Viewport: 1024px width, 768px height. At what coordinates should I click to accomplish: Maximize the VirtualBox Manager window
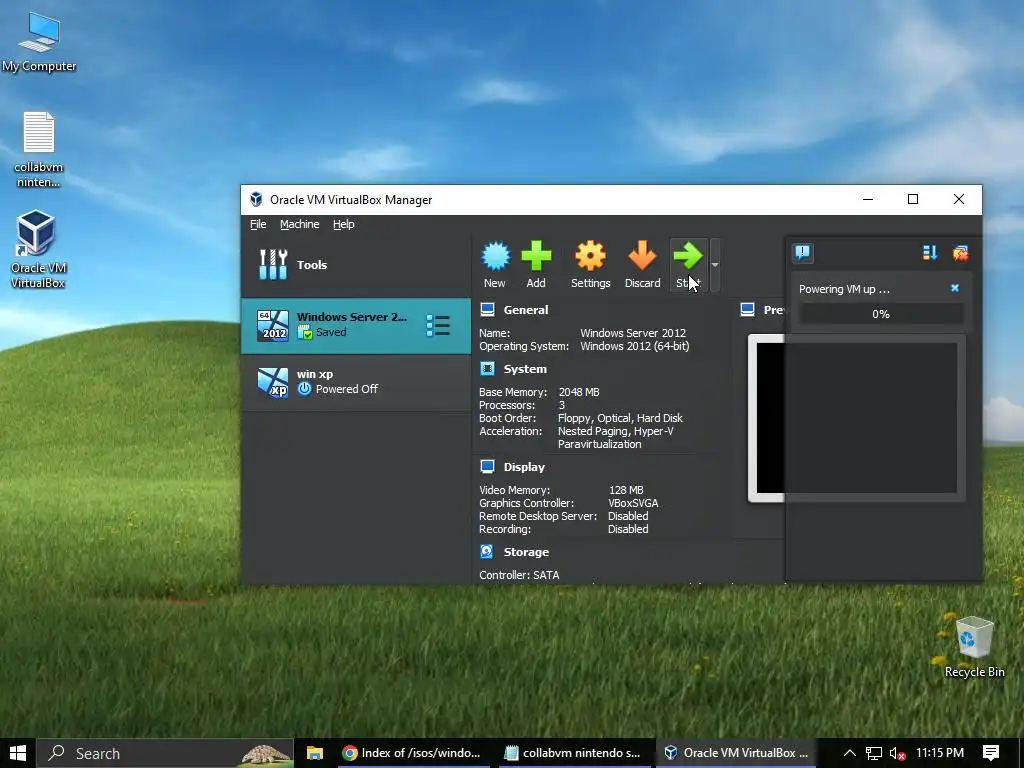tap(913, 199)
